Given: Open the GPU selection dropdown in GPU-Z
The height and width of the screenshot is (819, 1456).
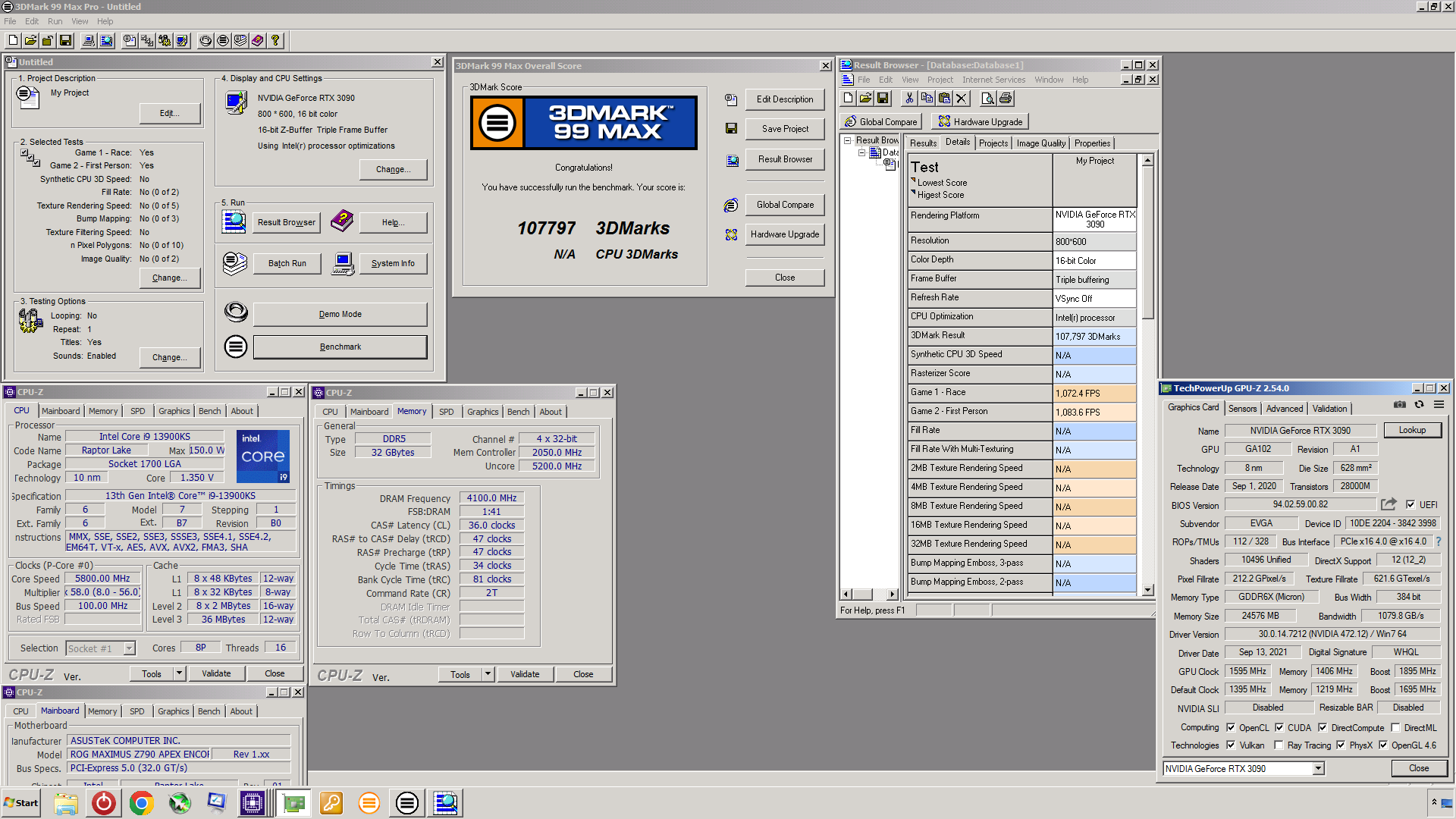Looking at the screenshot, I should click(x=1318, y=768).
